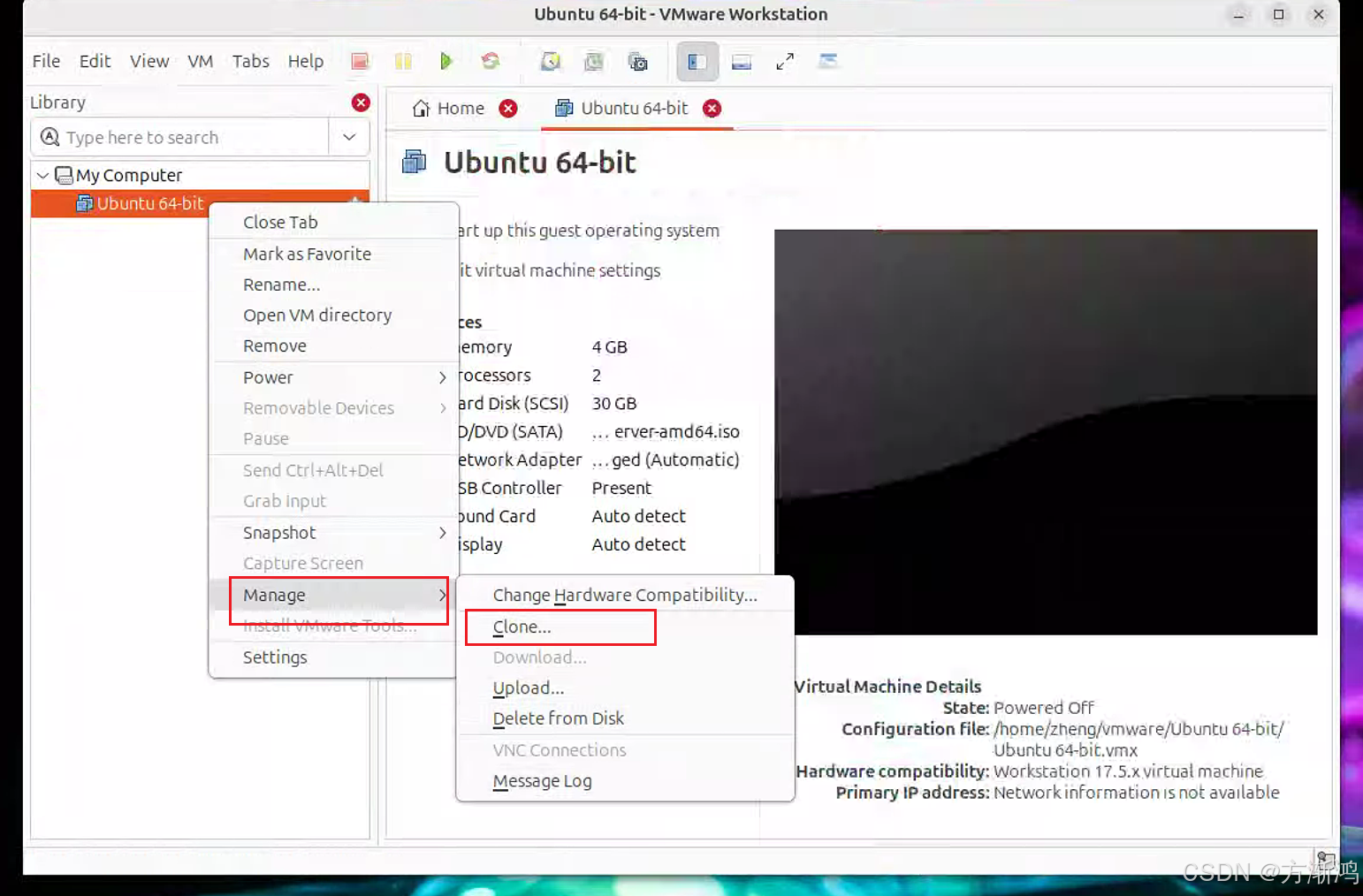Expand the Removable Devices submenu

[333, 408]
